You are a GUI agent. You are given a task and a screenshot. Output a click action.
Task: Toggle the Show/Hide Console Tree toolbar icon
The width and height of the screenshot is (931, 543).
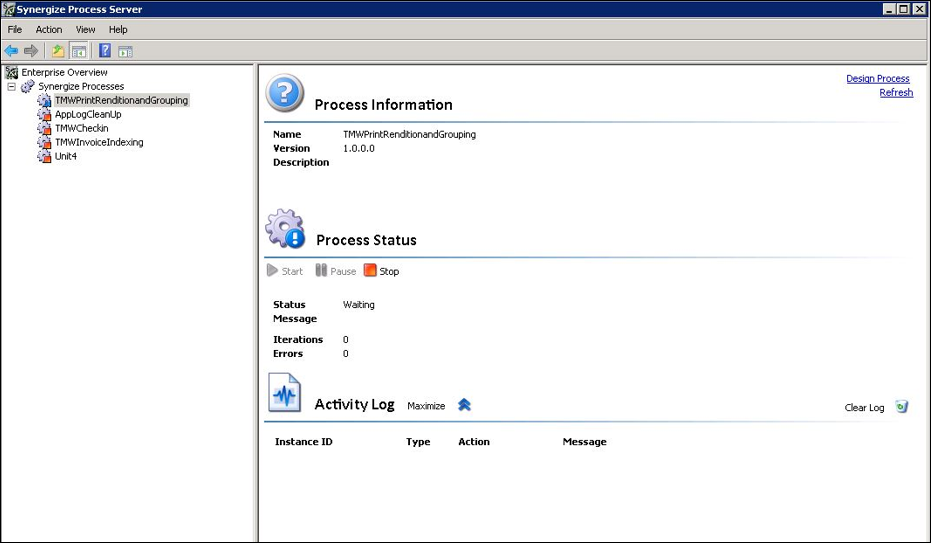point(78,51)
